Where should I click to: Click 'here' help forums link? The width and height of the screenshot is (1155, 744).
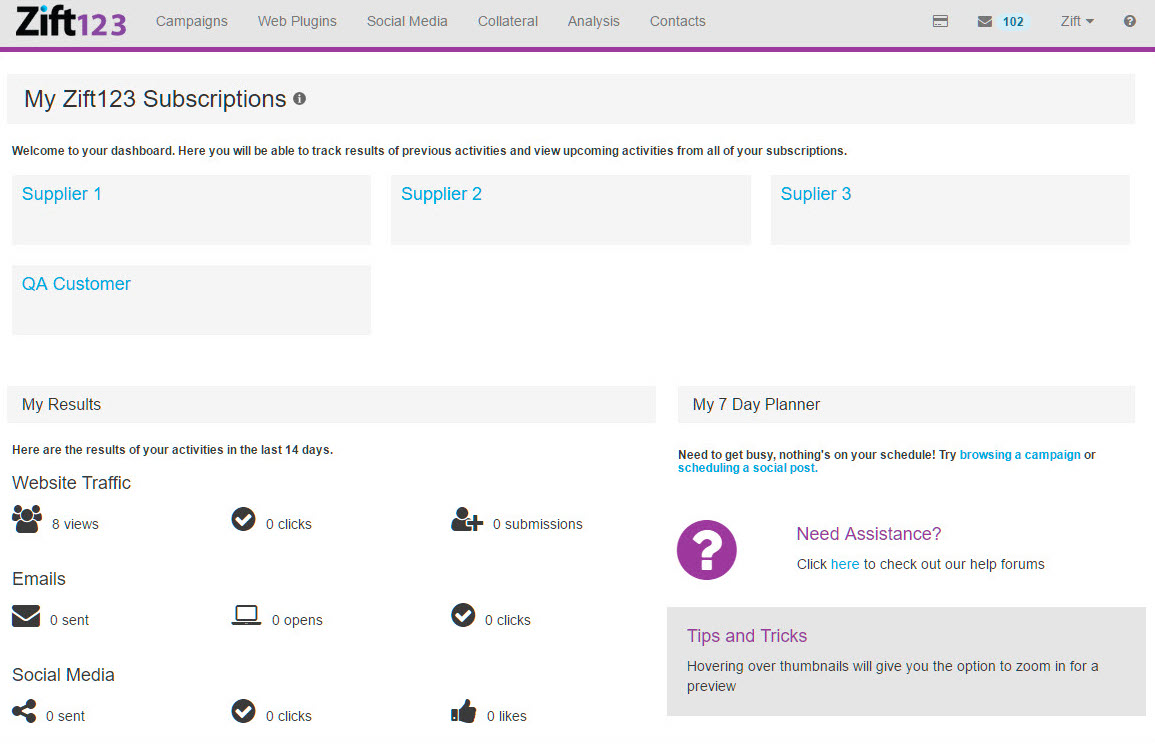coord(845,564)
